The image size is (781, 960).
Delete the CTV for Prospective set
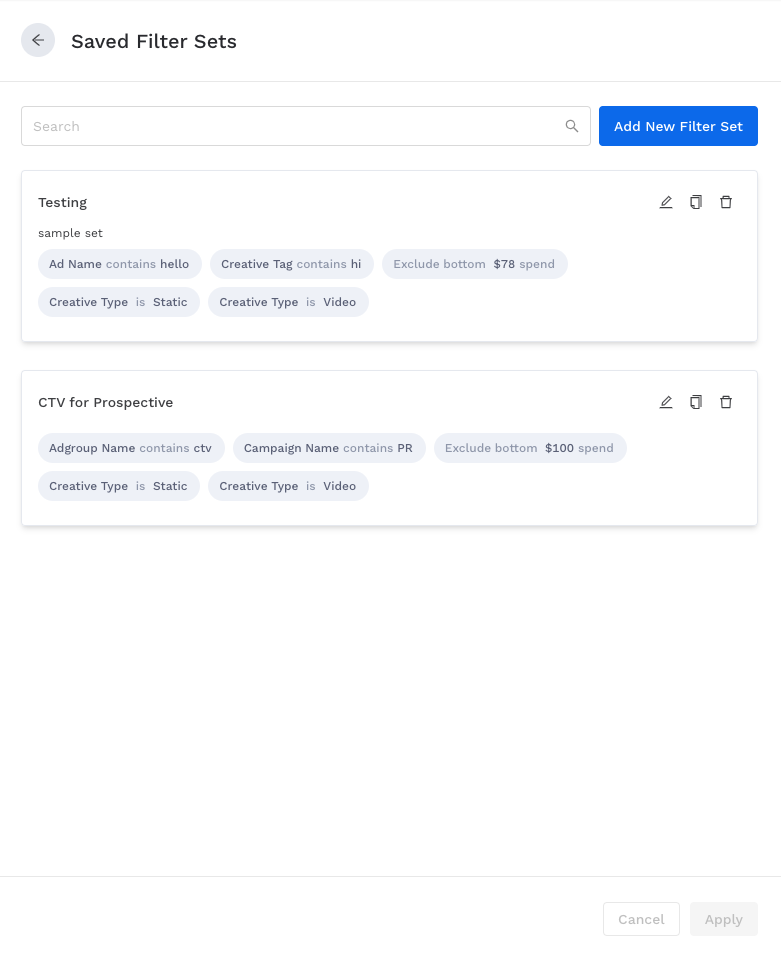[x=726, y=402]
